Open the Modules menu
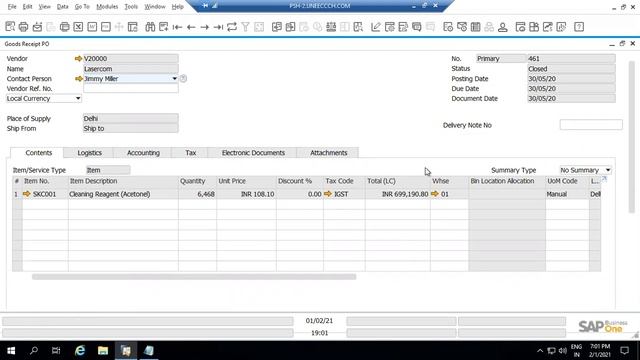Screen dimensions: 640x360 (107, 7)
